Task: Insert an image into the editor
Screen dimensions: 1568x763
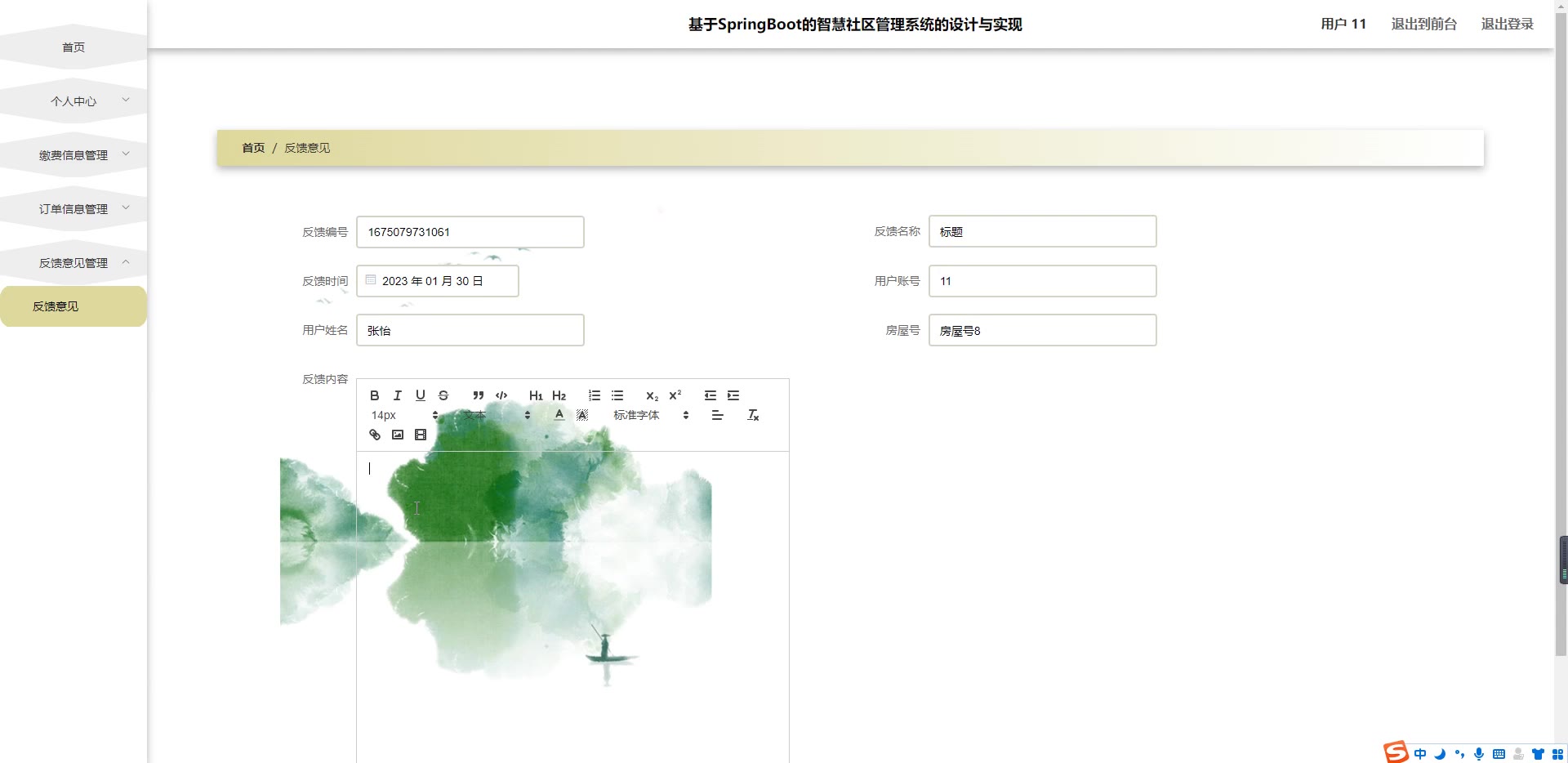Action: tap(398, 435)
